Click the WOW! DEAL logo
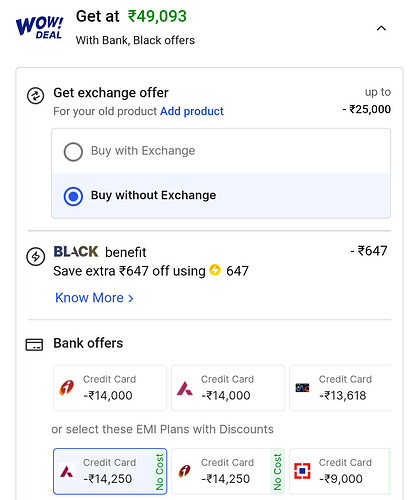Screen dimensions: 418x500 [x=39, y=28]
